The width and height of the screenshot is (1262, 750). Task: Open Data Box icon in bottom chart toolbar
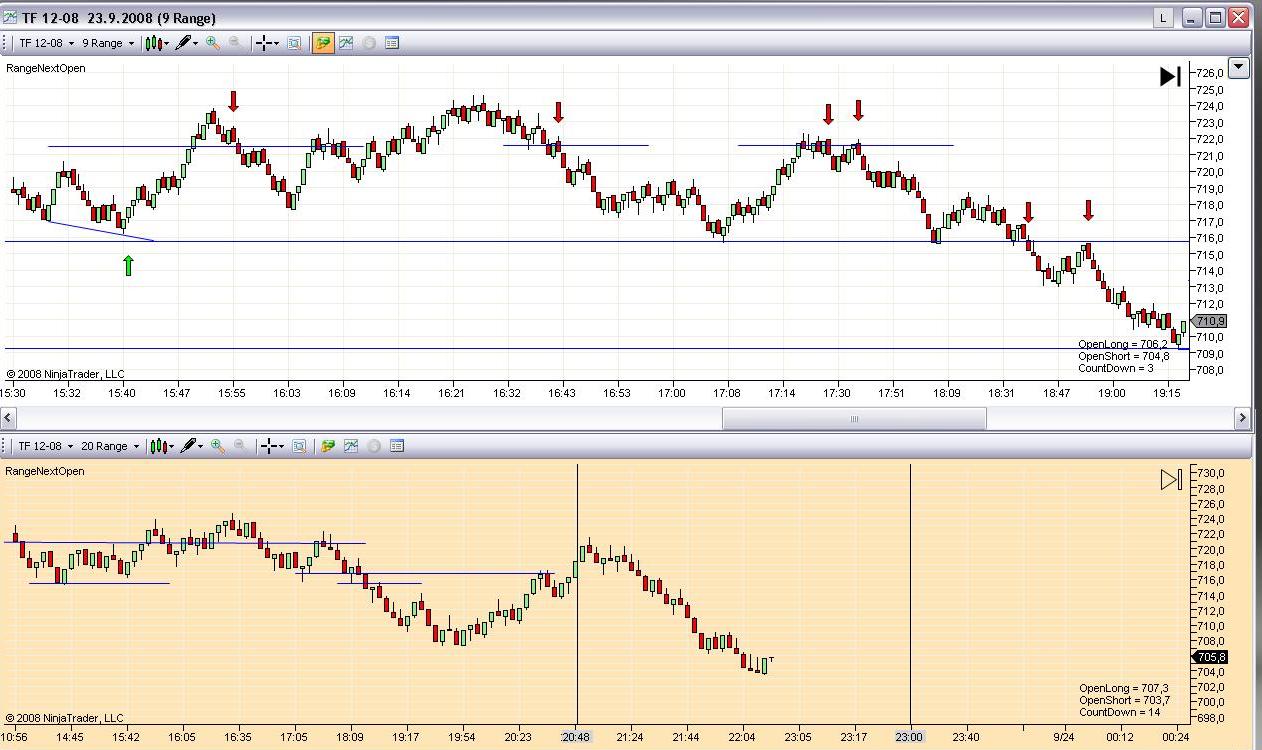(x=299, y=446)
